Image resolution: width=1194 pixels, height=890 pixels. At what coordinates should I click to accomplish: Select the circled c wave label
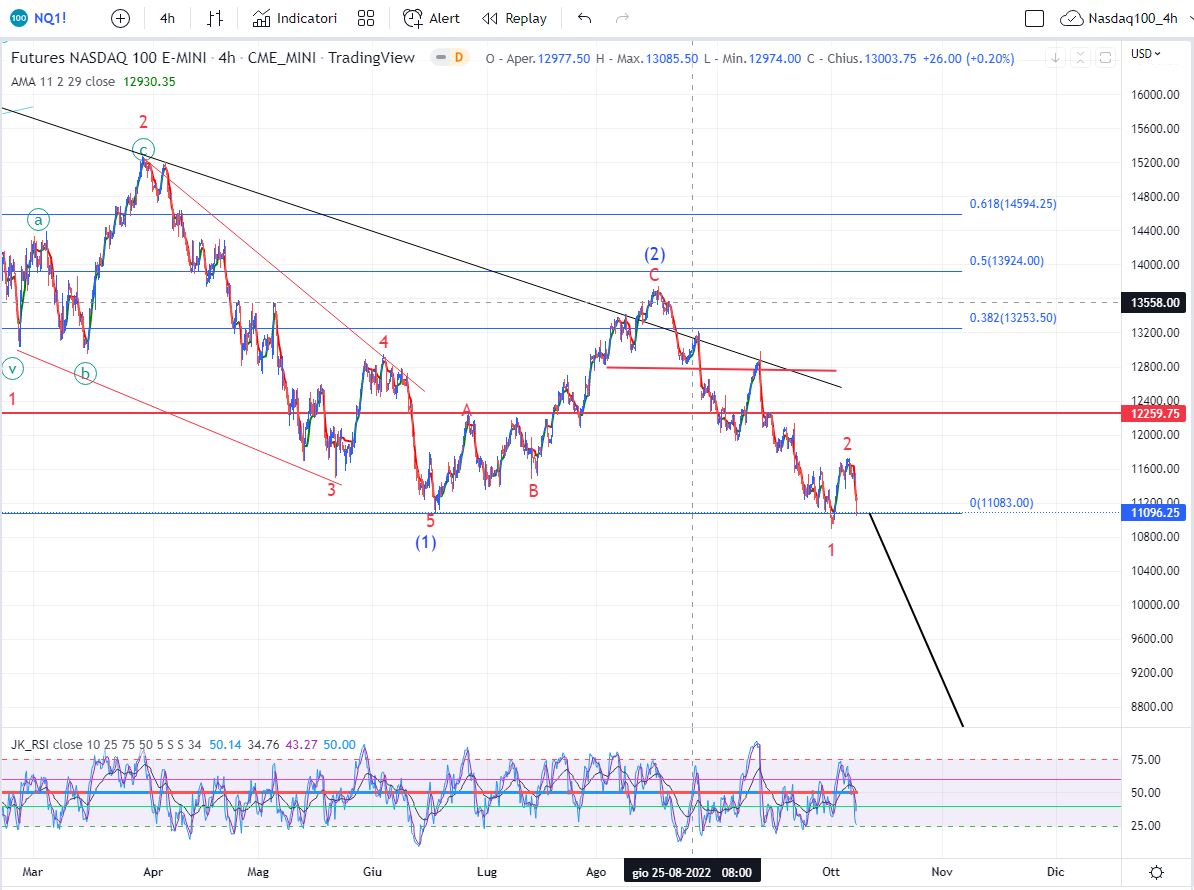[143, 150]
